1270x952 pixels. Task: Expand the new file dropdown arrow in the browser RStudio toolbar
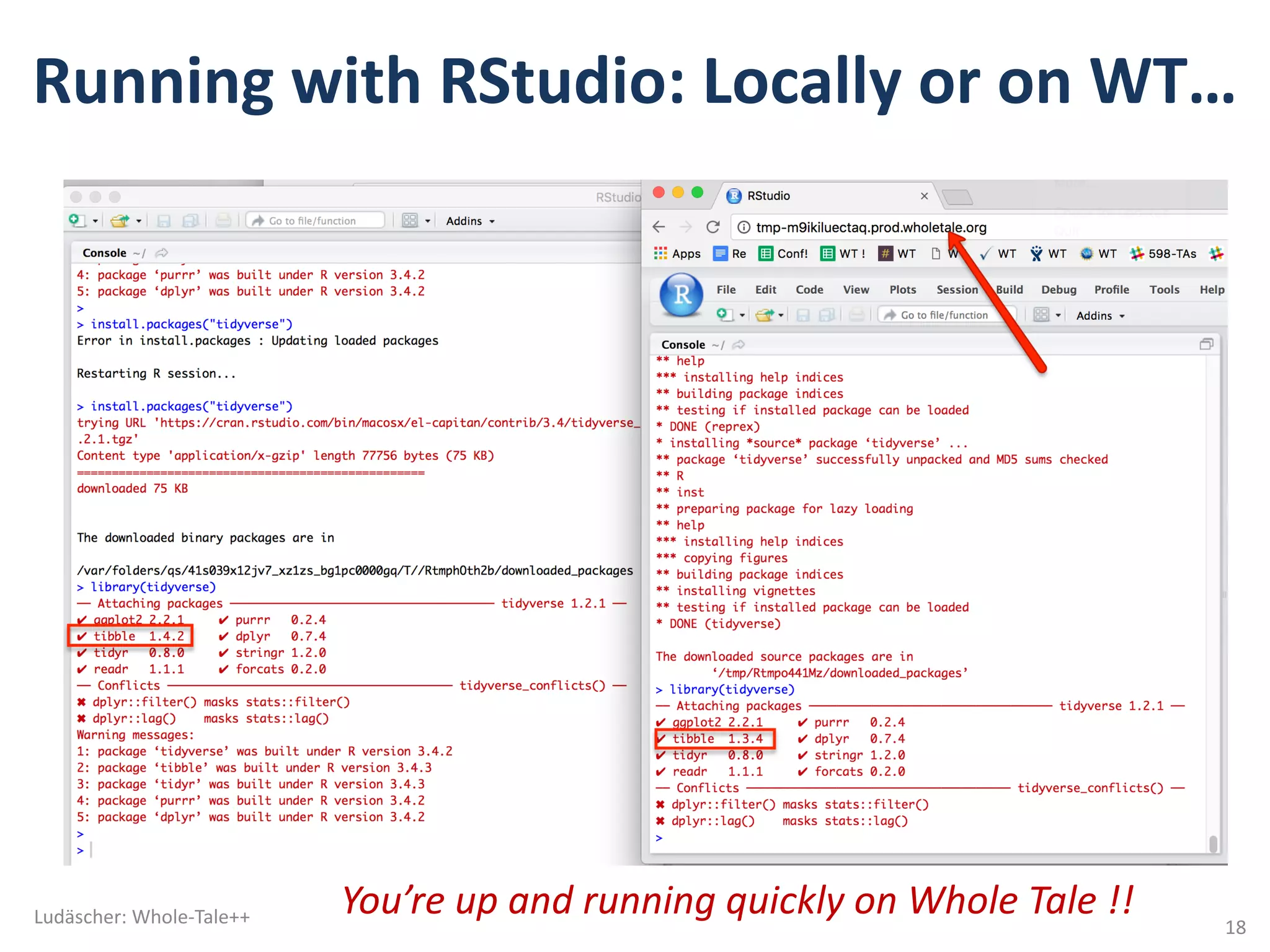coord(742,315)
